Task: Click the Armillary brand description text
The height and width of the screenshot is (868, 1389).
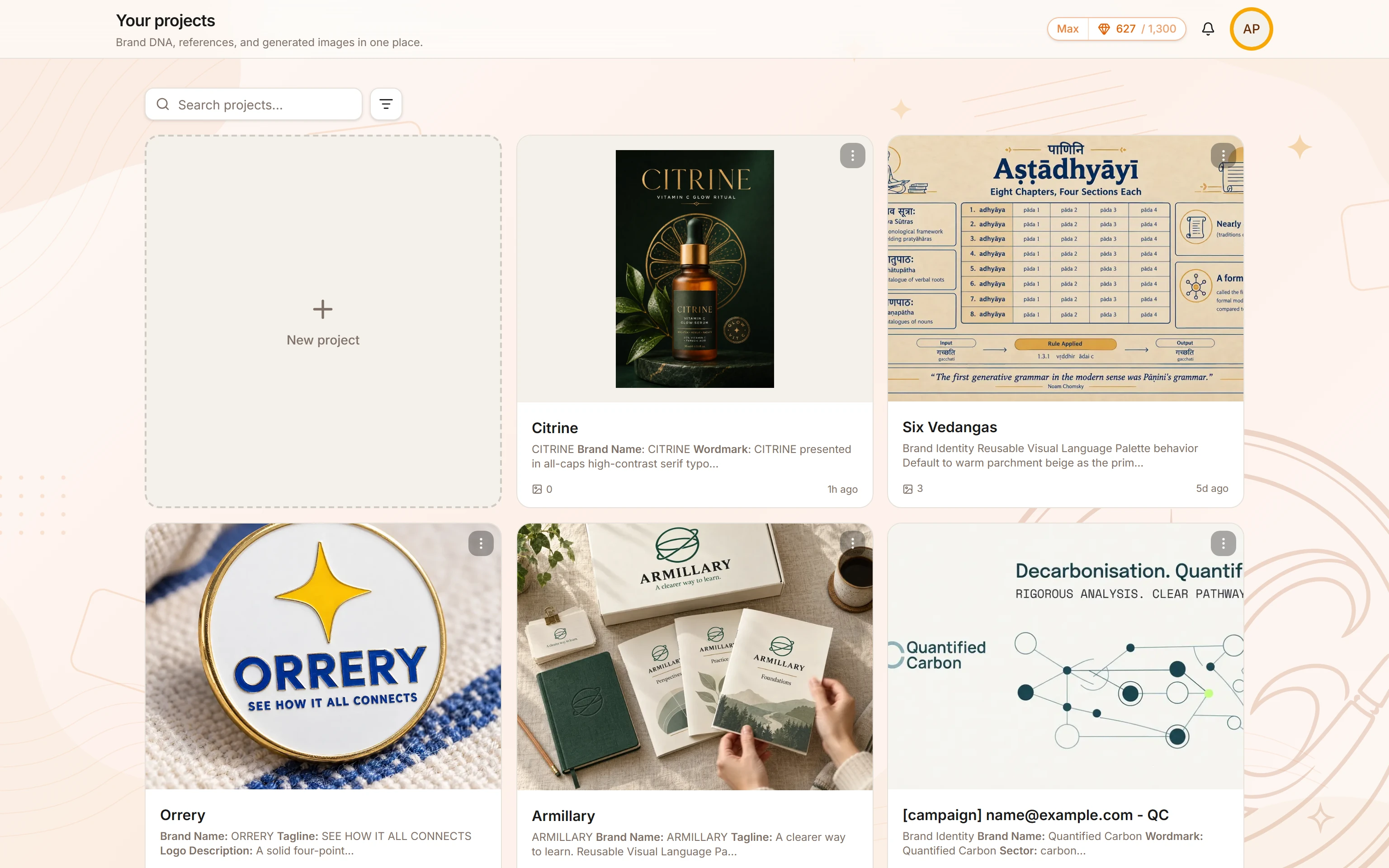Action: point(688,844)
